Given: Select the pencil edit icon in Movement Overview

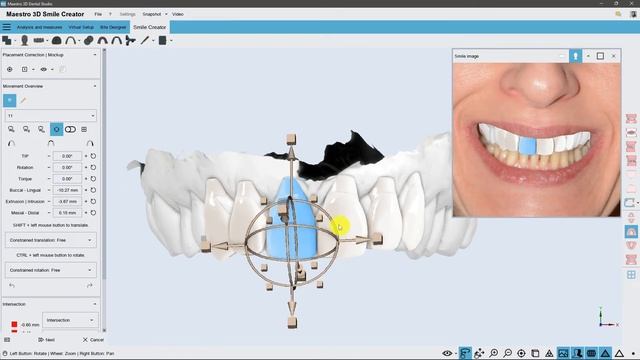Looking at the screenshot, I should point(23,100).
